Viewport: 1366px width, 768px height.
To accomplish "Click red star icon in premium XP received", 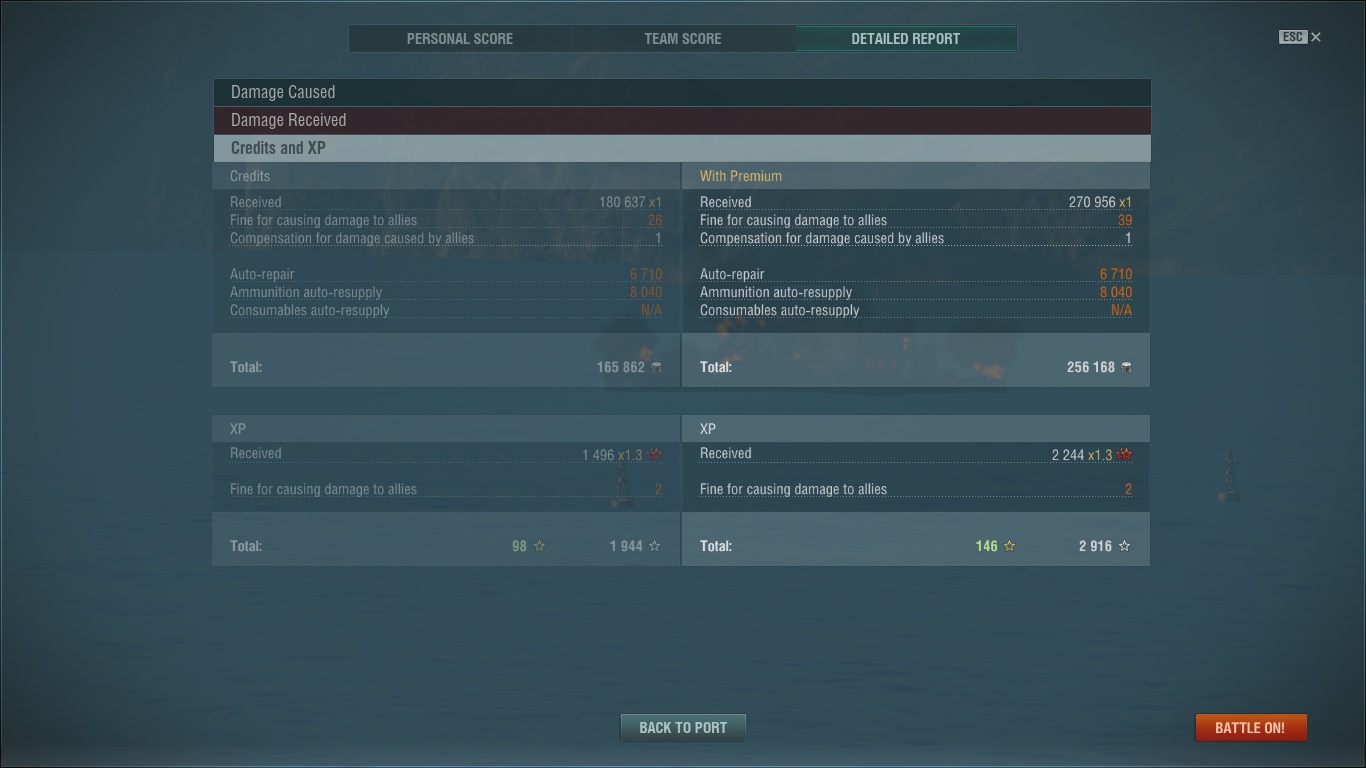I will 1125,455.
